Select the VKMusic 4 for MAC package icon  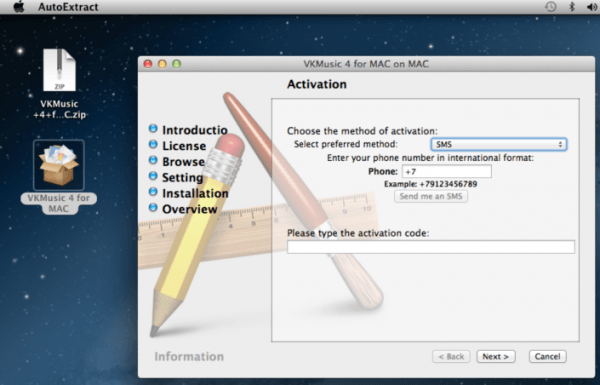(59, 165)
